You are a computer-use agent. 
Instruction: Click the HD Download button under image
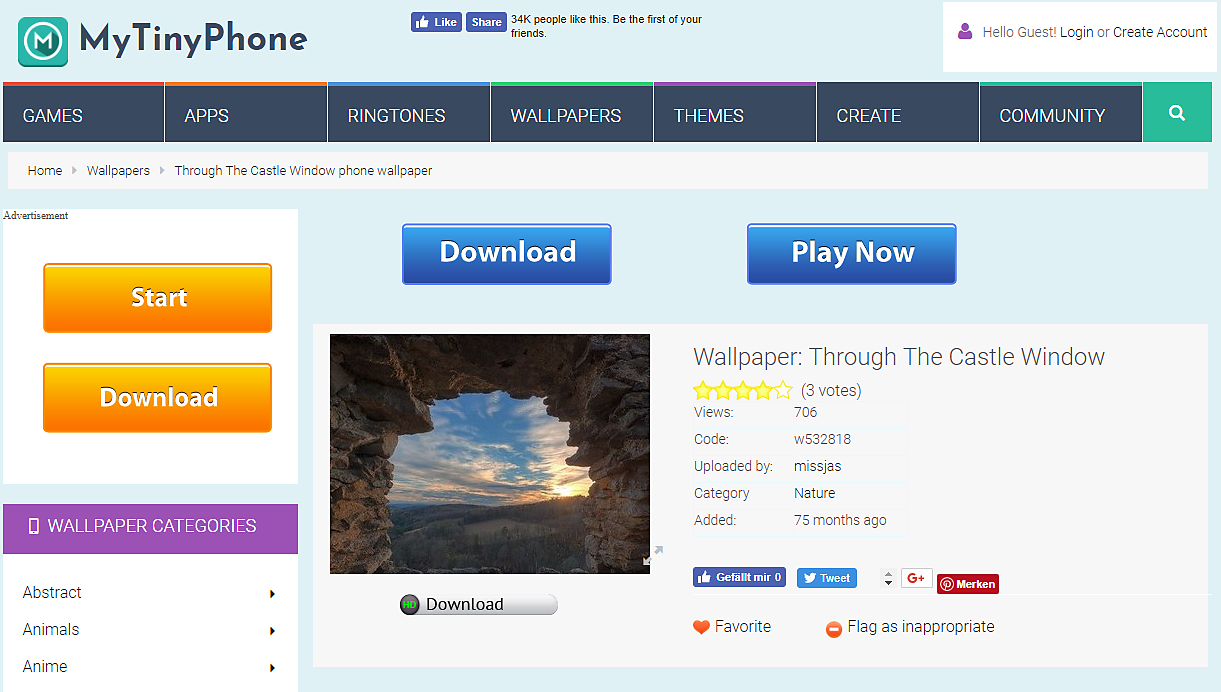click(478, 604)
